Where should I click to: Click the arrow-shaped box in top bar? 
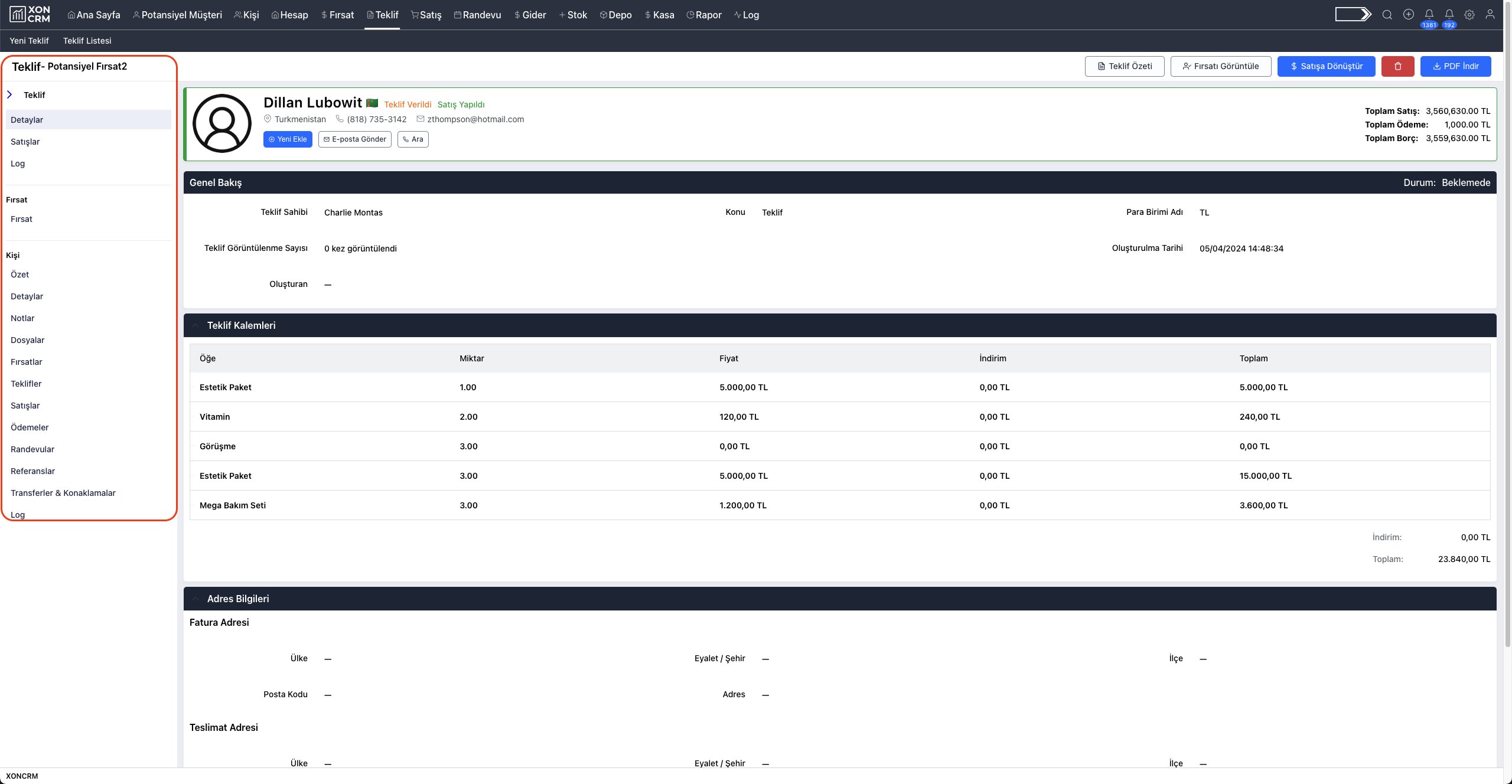(x=1353, y=14)
